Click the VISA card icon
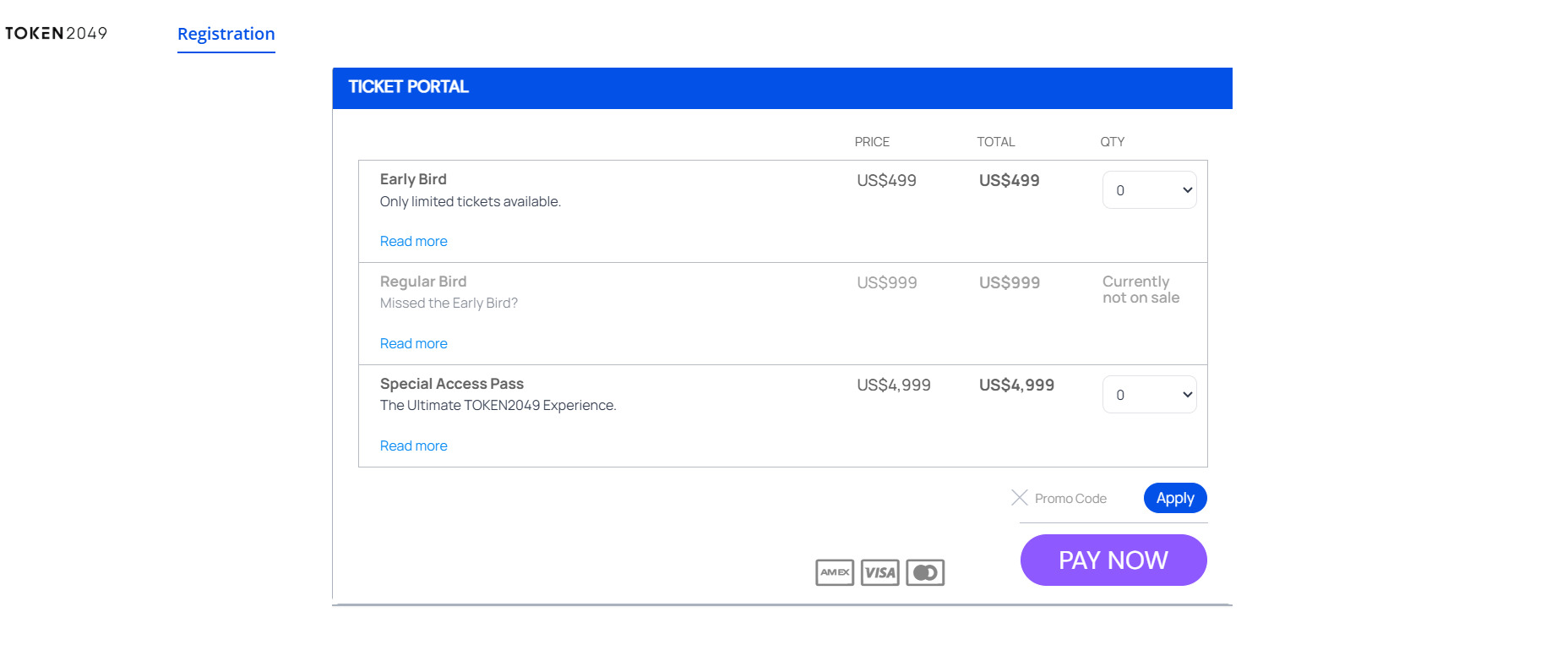The height and width of the screenshot is (656, 1568). [880, 572]
